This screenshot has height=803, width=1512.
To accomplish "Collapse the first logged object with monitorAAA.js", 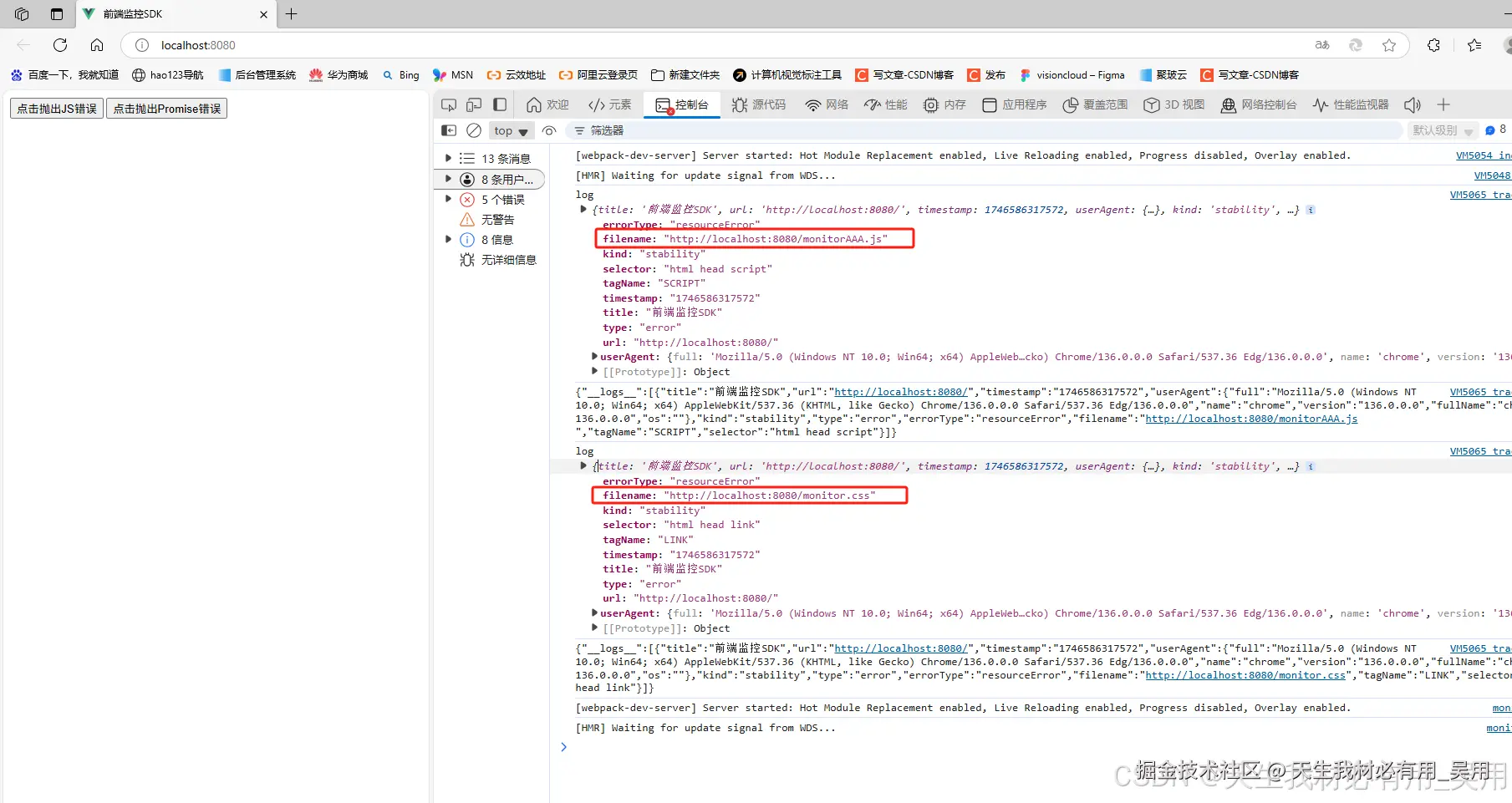I will click(583, 210).
